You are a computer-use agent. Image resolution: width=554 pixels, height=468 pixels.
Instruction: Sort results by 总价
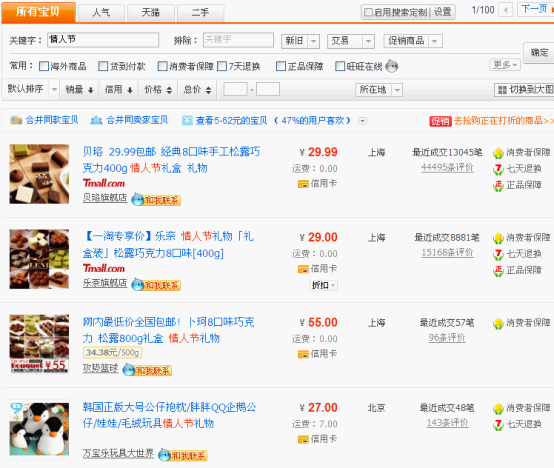click(x=197, y=90)
